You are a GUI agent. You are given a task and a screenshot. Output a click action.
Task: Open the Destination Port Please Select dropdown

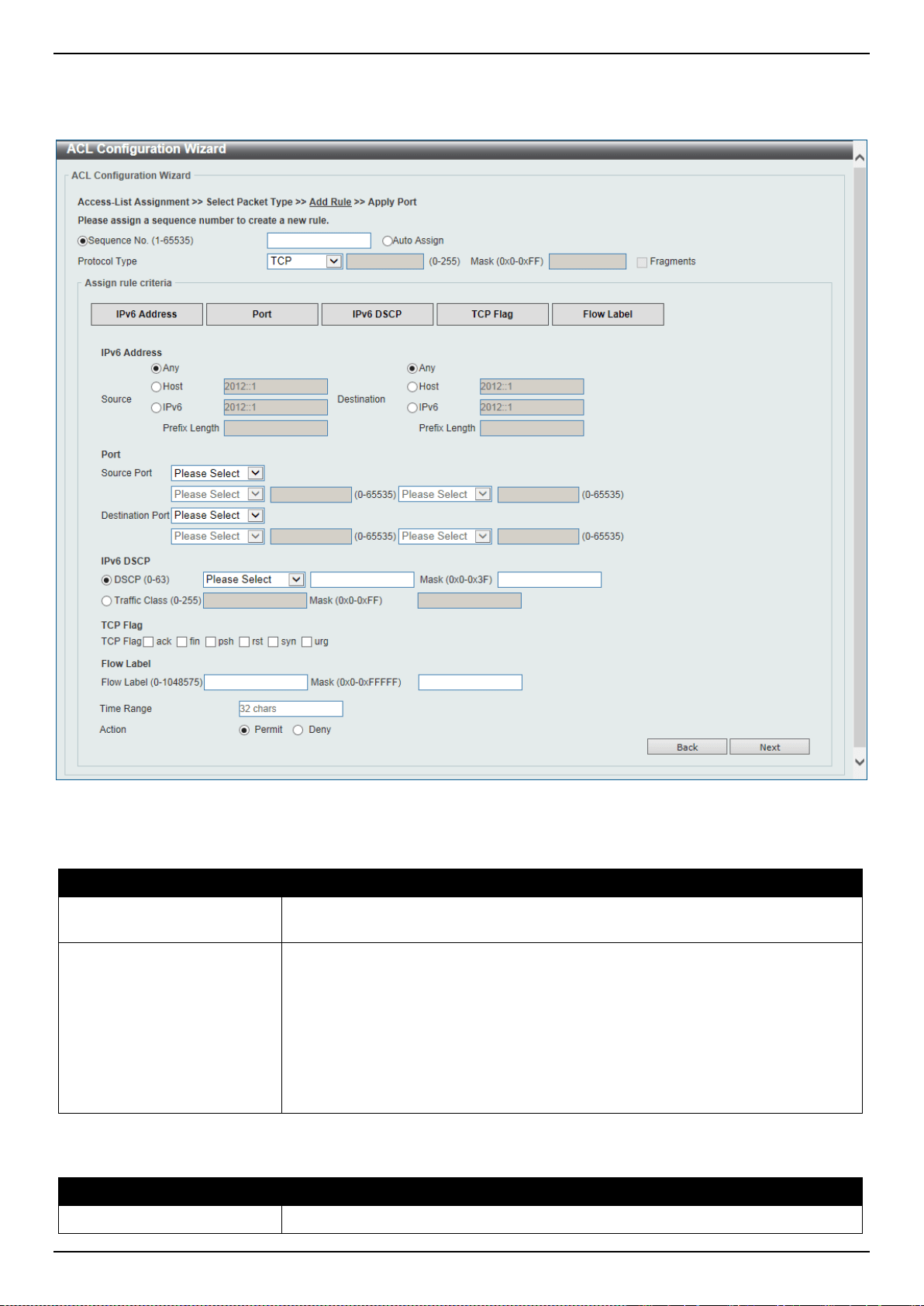[218, 515]
